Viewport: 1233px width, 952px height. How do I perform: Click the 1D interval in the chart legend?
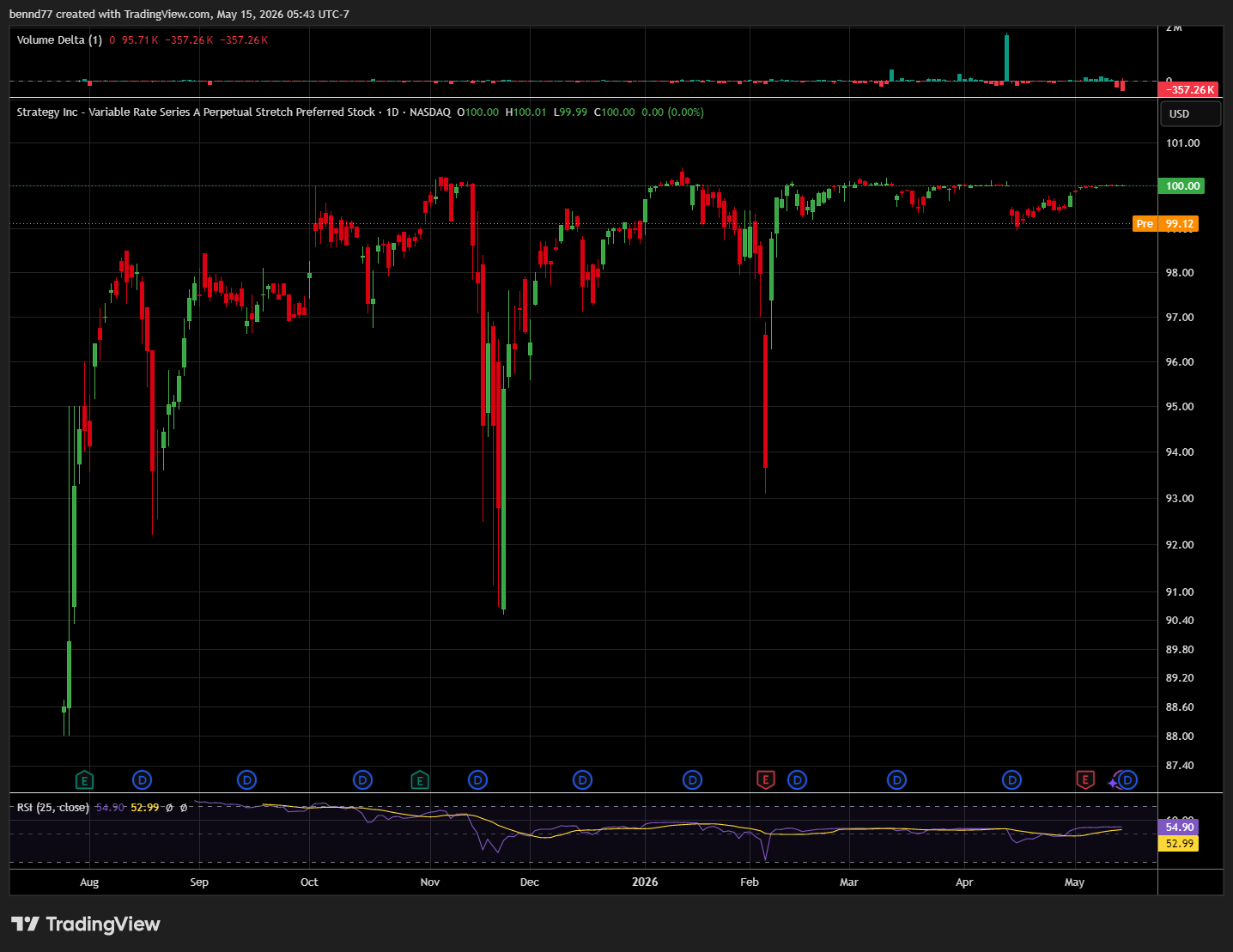(392, 112)
